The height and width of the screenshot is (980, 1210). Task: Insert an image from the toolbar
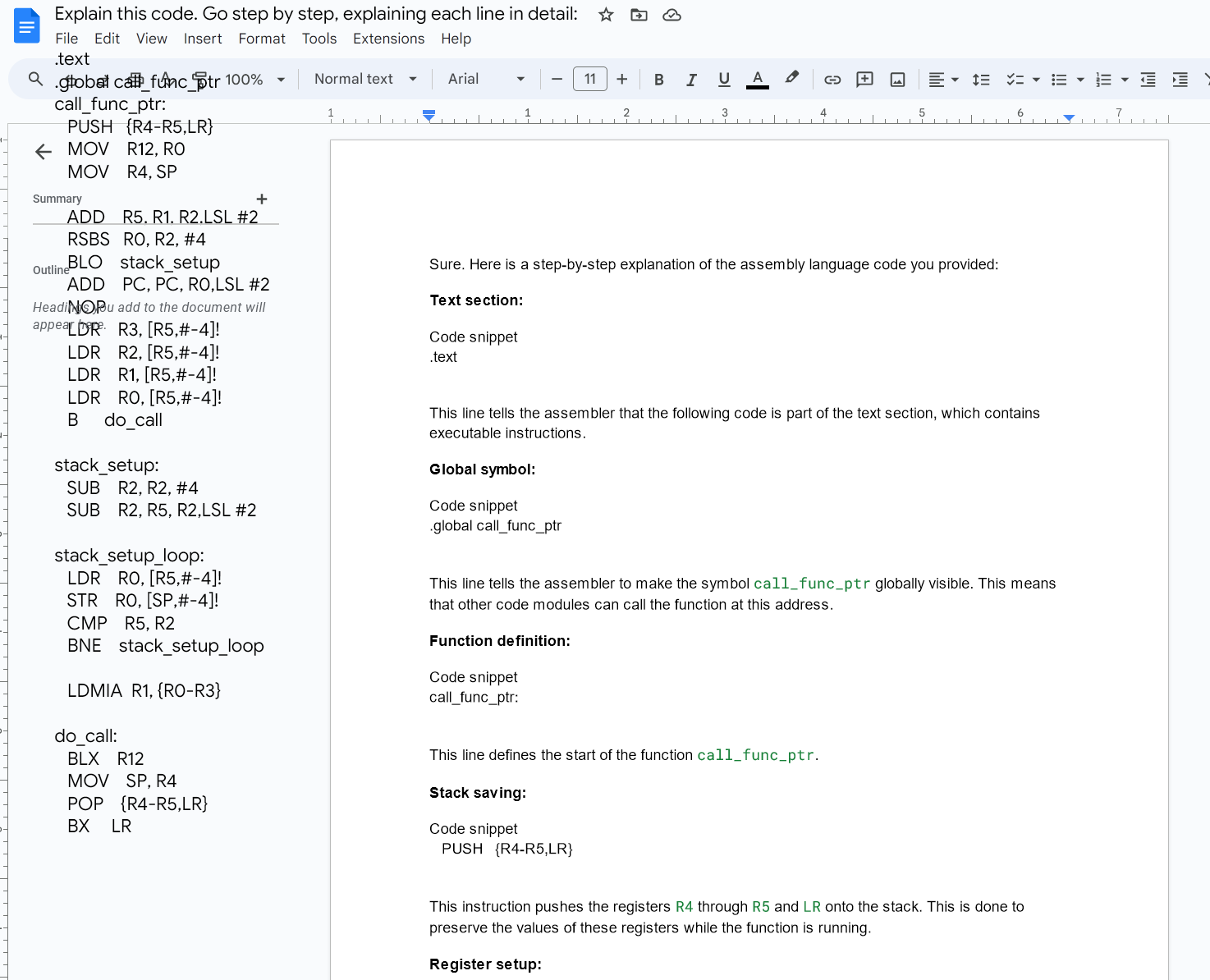tap(898, 79)
